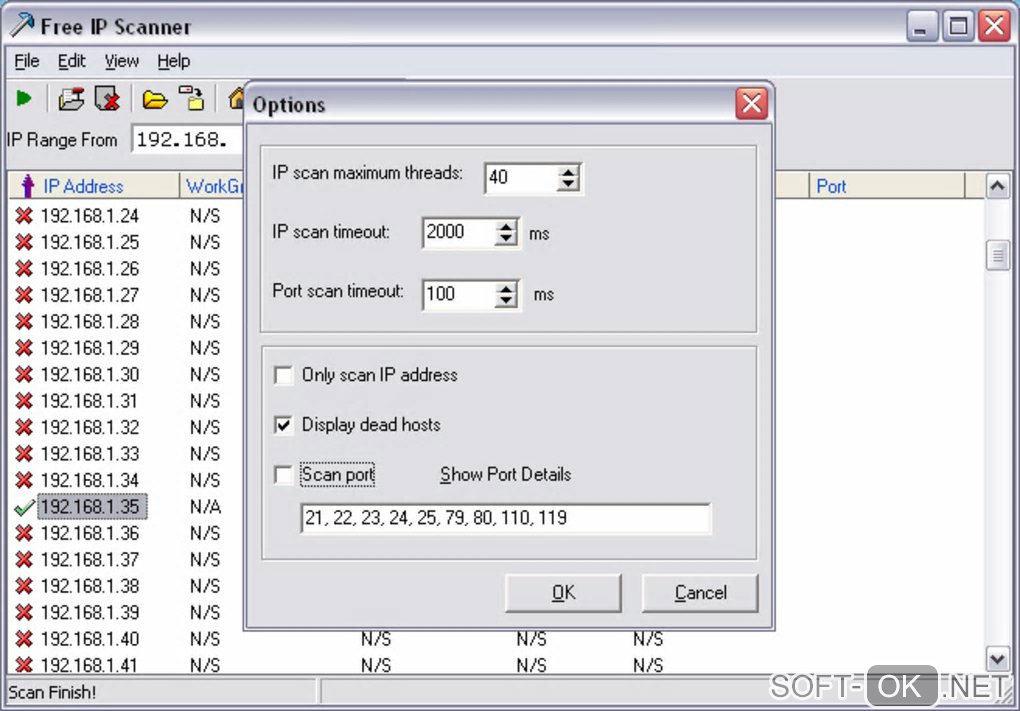Minimize the Free IP Scanner window
Image resolution: width=1020 pixels, height=711 pixels.
point(920,27)
